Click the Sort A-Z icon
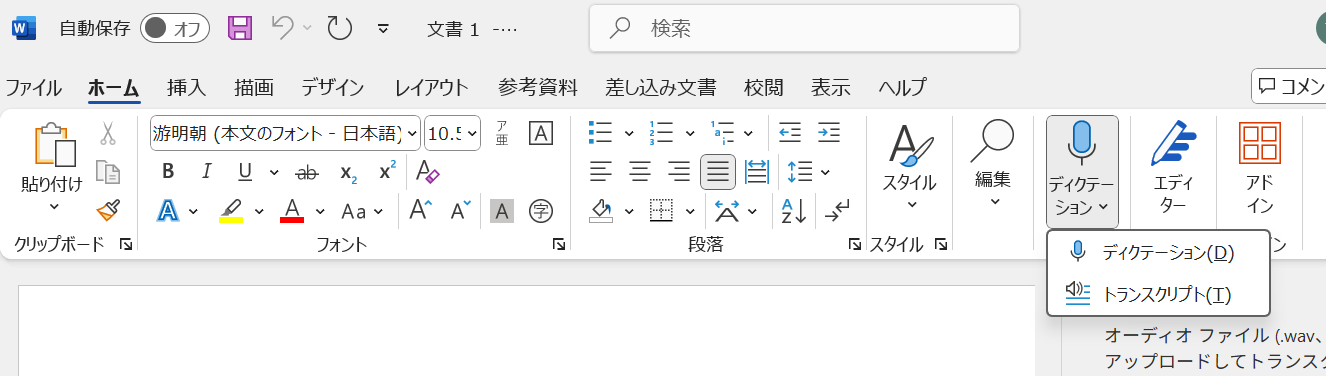Screen dimensions: 1326x376 click(794, 211)
